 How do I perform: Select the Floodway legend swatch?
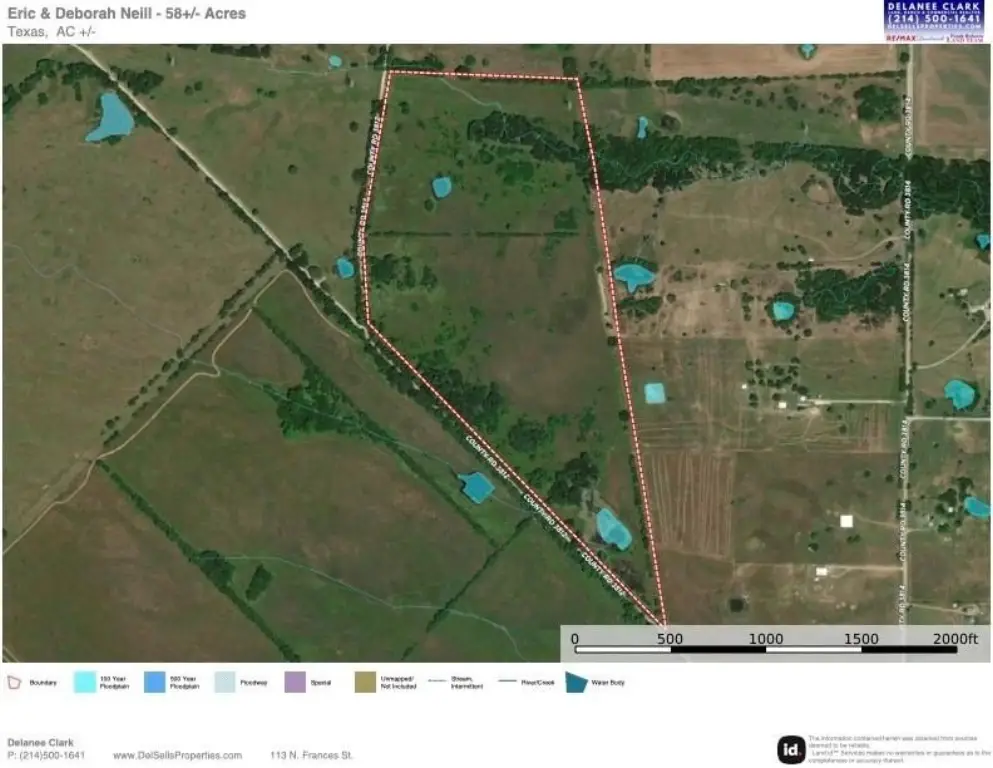tap(226, 682)
